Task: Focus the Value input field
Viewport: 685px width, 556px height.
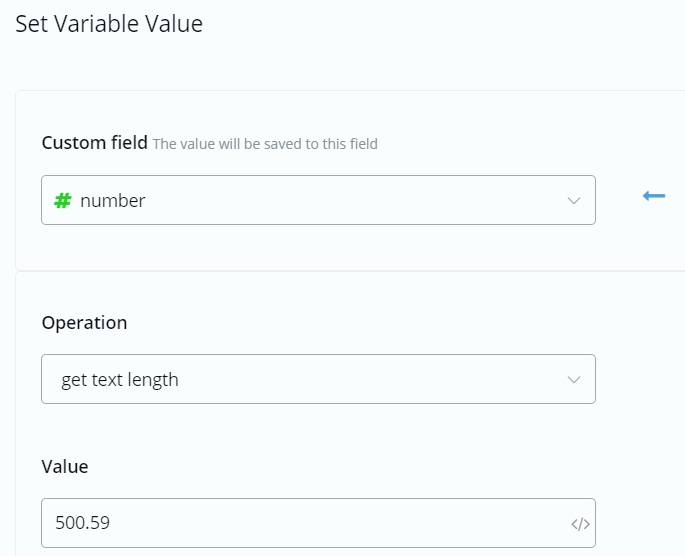Action: tap(300, 523)
